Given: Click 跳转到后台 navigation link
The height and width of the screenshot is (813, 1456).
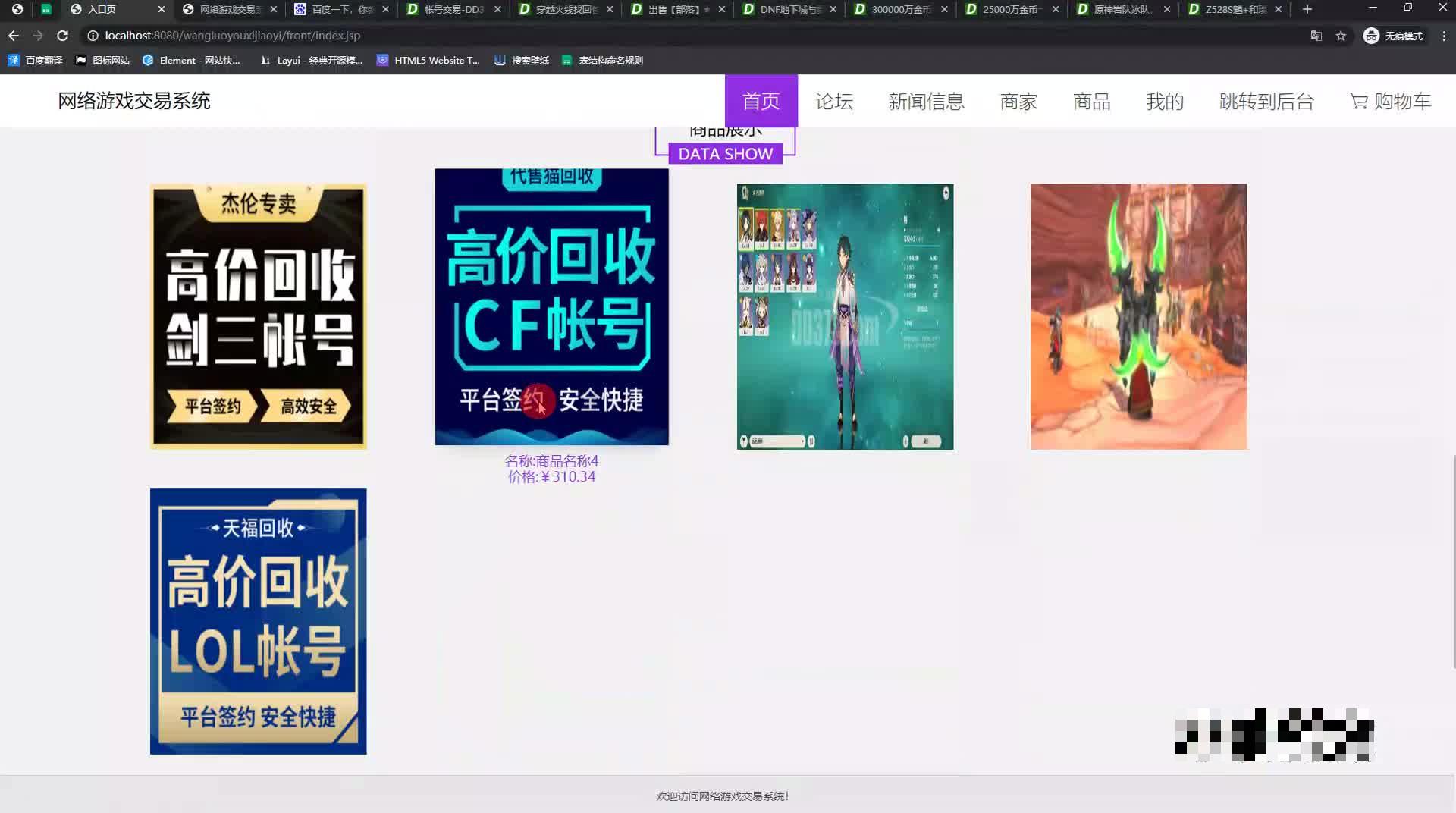Looking at the screenshot, I should coord(1266,101).
